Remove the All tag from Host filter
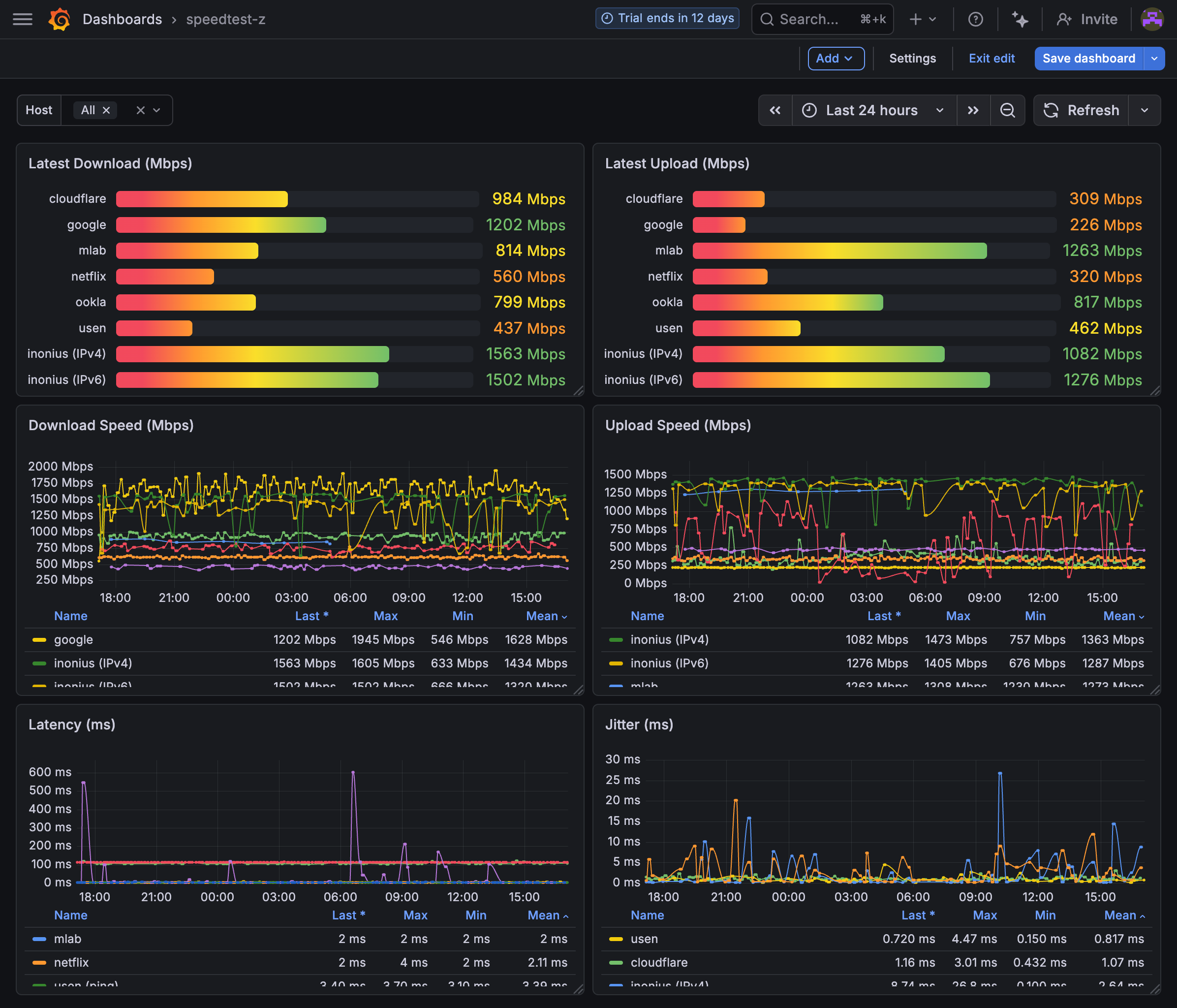Screen dimensions: 1177x1008 pos(106,110)
